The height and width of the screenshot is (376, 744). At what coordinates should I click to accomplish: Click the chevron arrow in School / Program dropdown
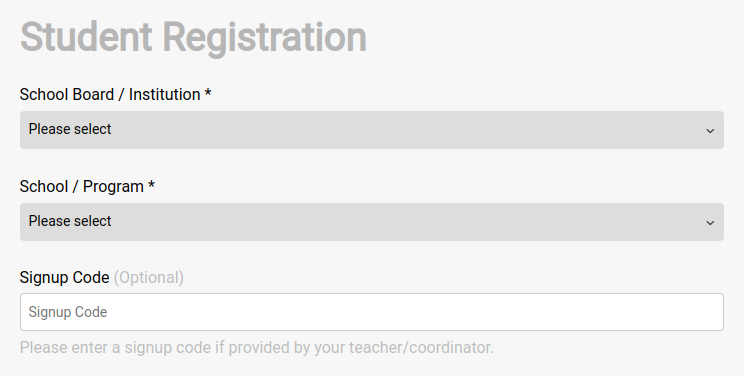point(710,223)
